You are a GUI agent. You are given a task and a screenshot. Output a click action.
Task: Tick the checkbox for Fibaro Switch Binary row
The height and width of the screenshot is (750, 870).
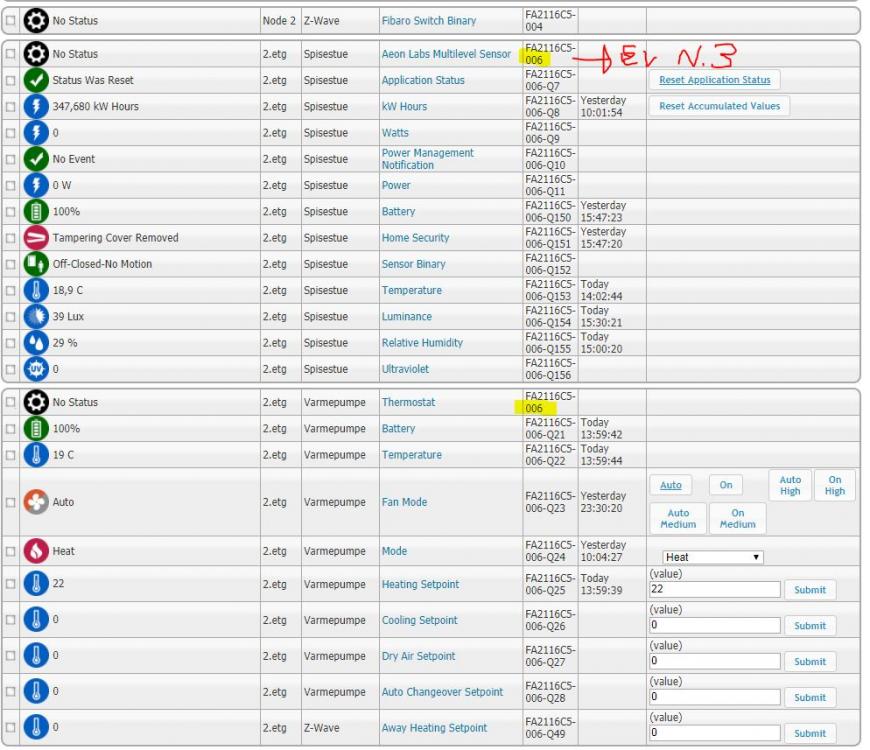click(x=11, y=21)
